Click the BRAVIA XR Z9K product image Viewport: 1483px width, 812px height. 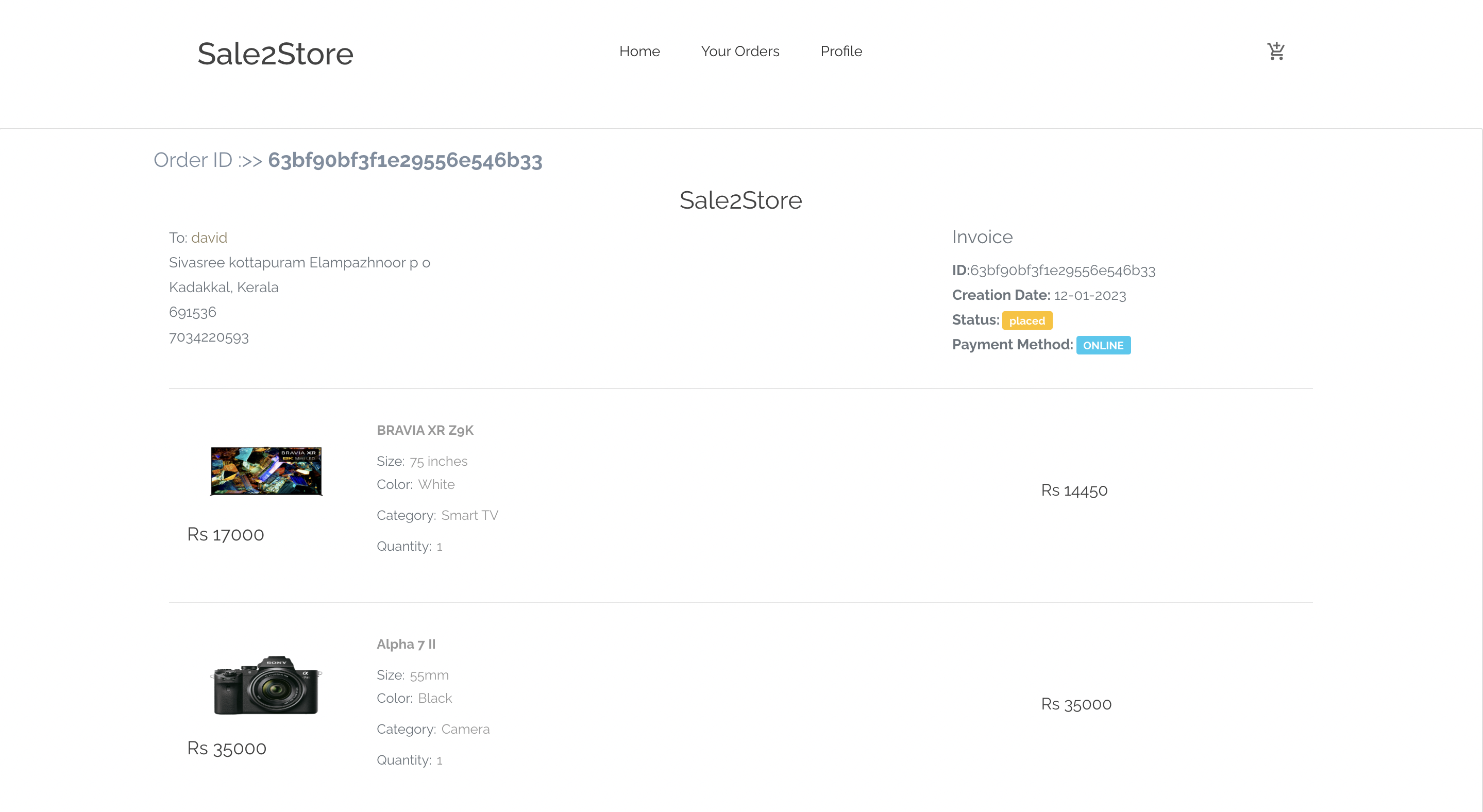point(265,471)
